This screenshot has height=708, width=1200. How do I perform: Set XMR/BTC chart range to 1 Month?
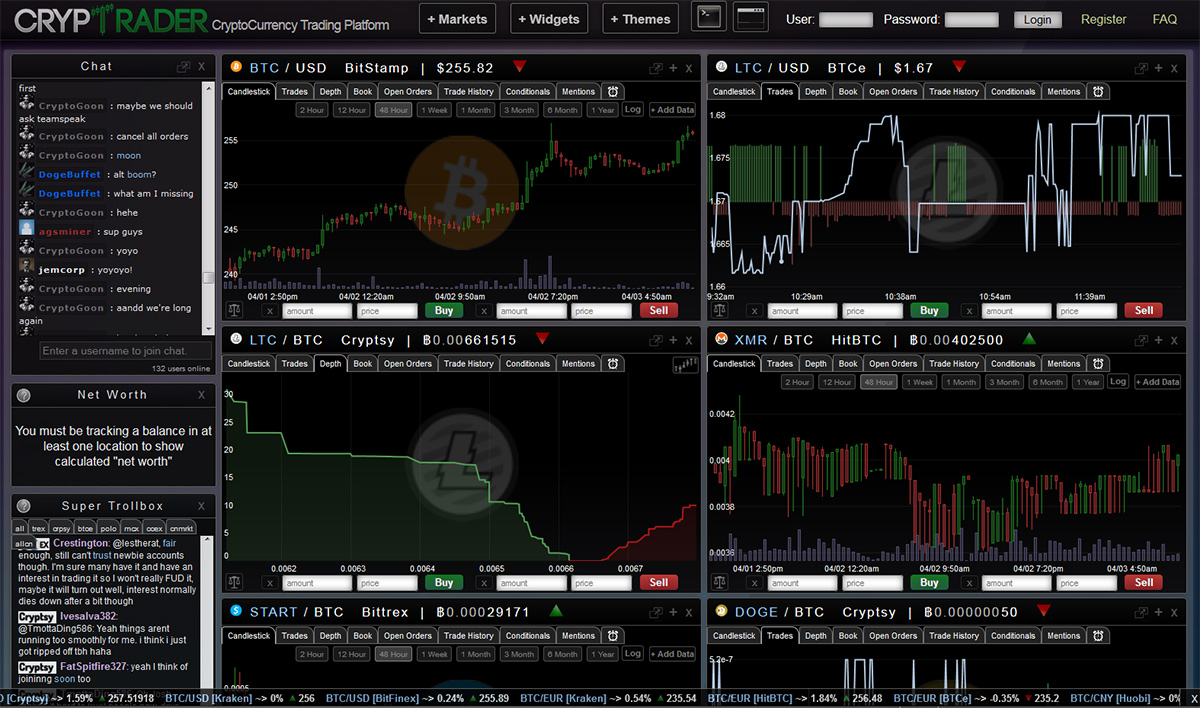coord(962,382)
